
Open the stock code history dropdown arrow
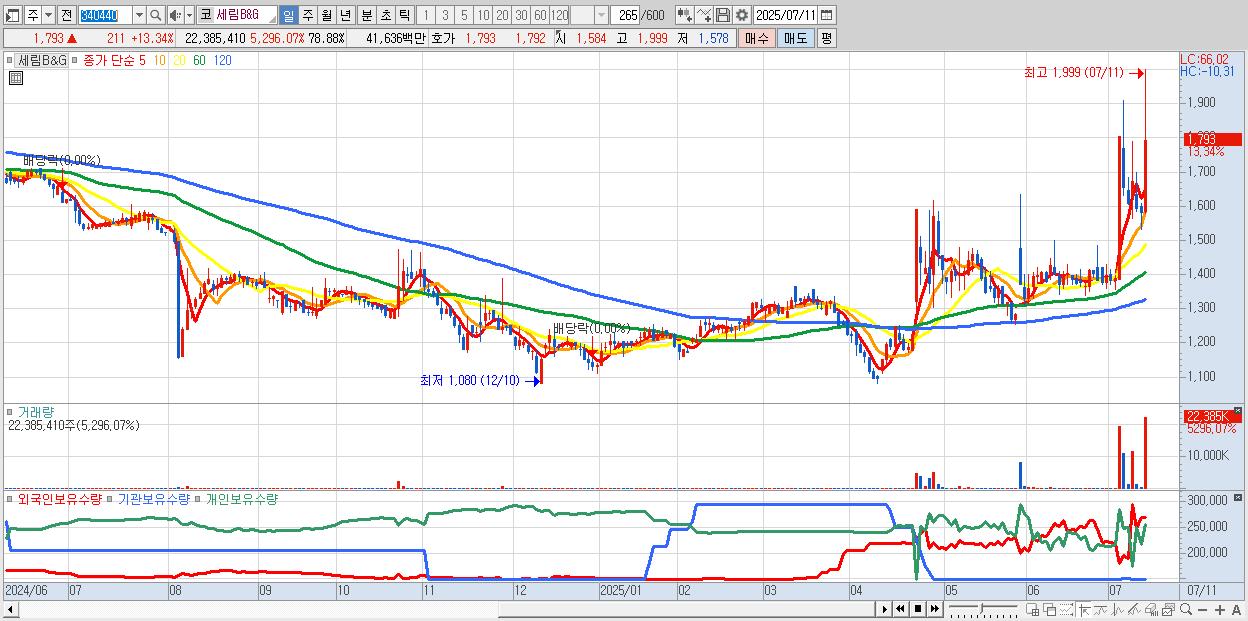point(139,15)
